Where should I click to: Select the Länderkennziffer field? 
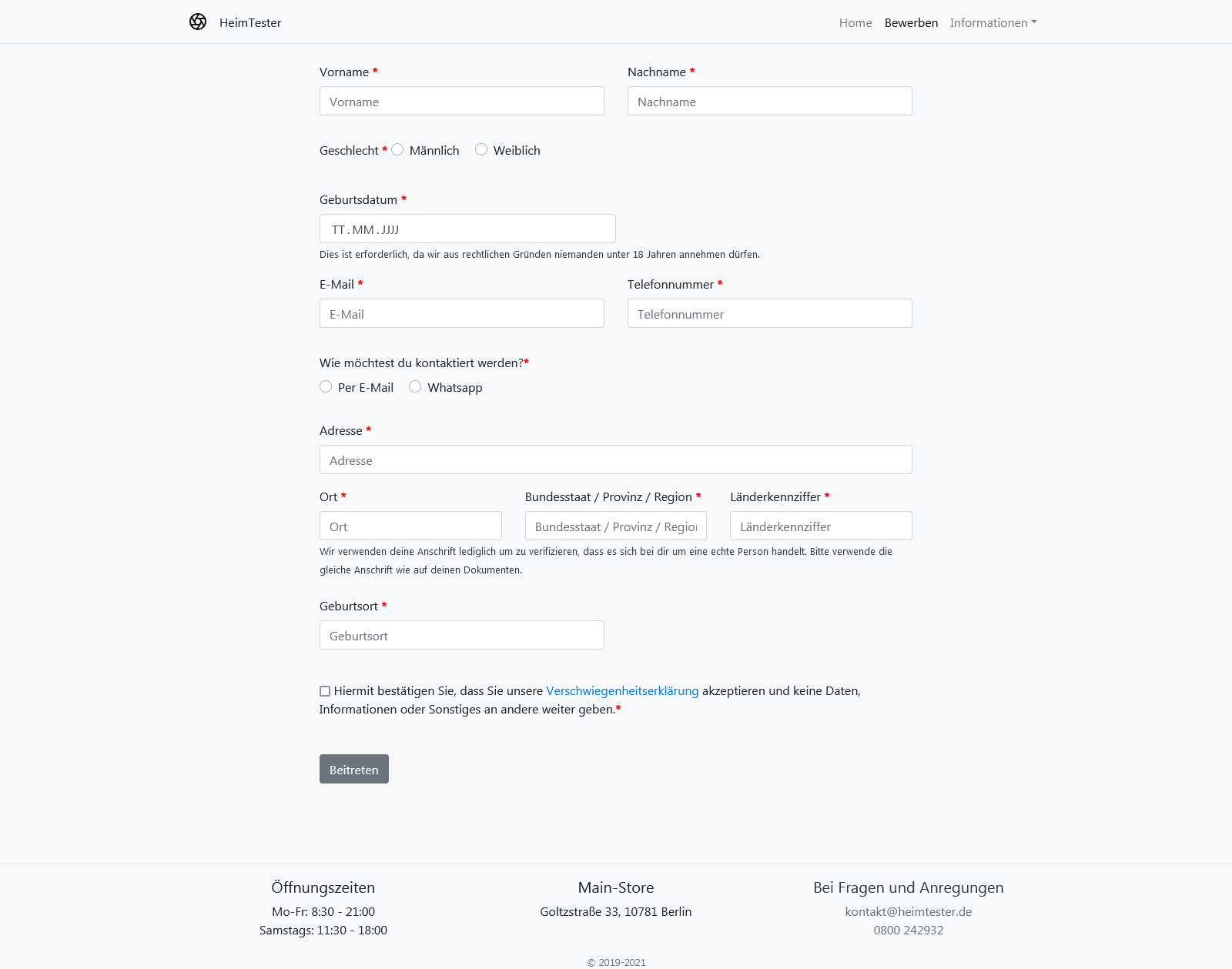[x=821, y=526]
